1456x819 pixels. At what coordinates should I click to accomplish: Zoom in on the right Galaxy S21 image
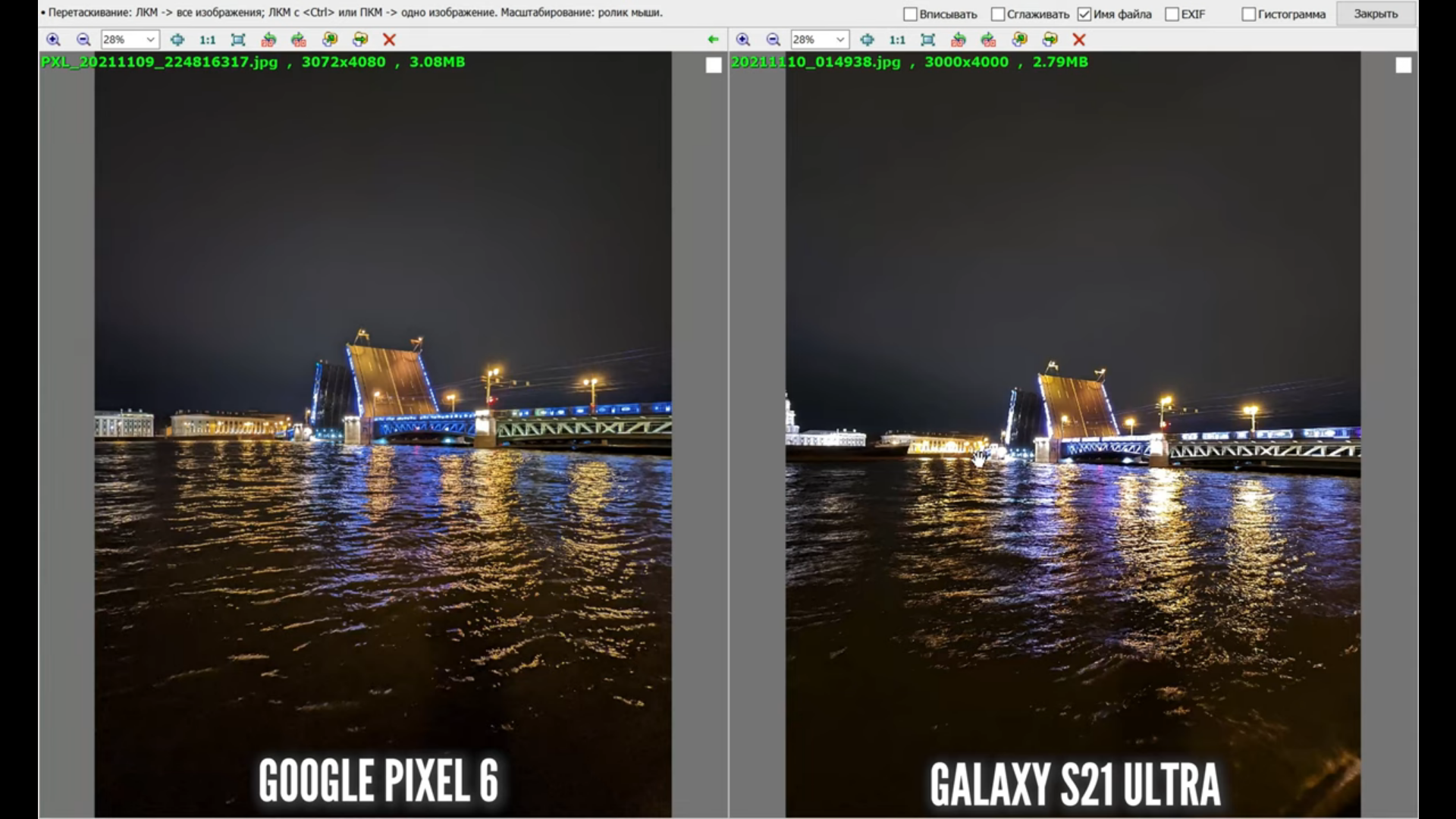pos(743,39)
